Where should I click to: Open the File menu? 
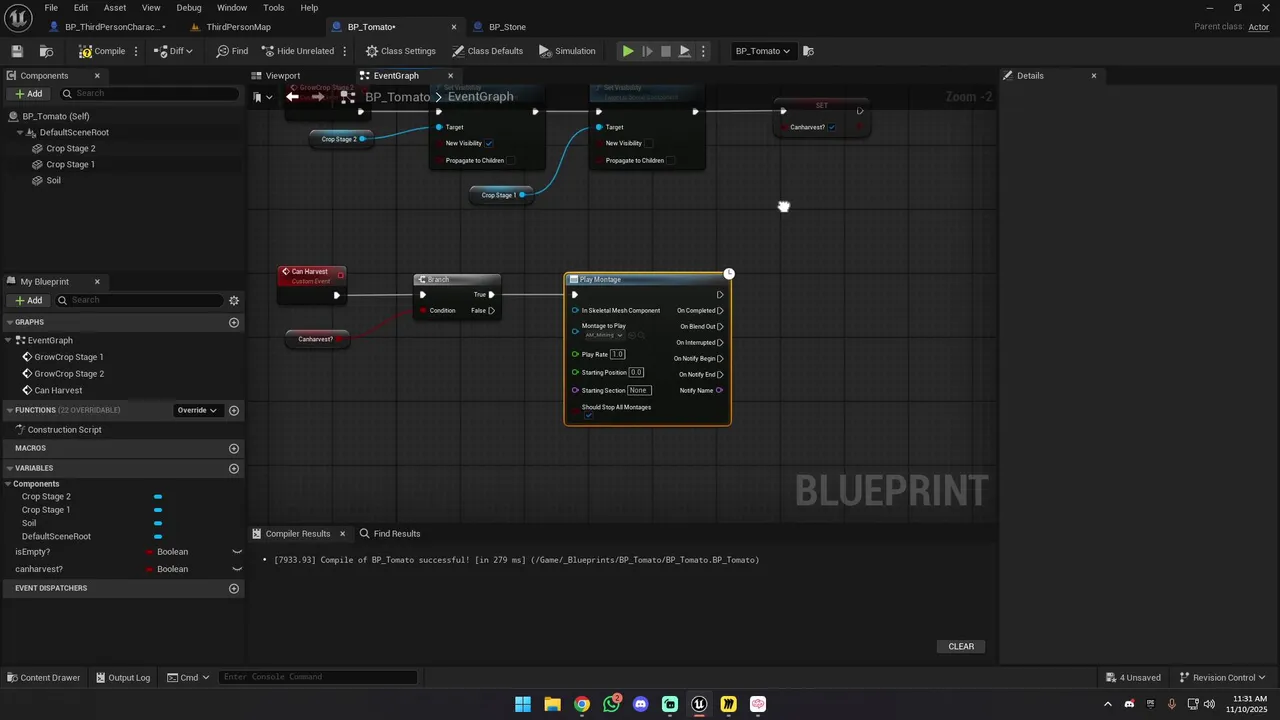pos(51,7)
